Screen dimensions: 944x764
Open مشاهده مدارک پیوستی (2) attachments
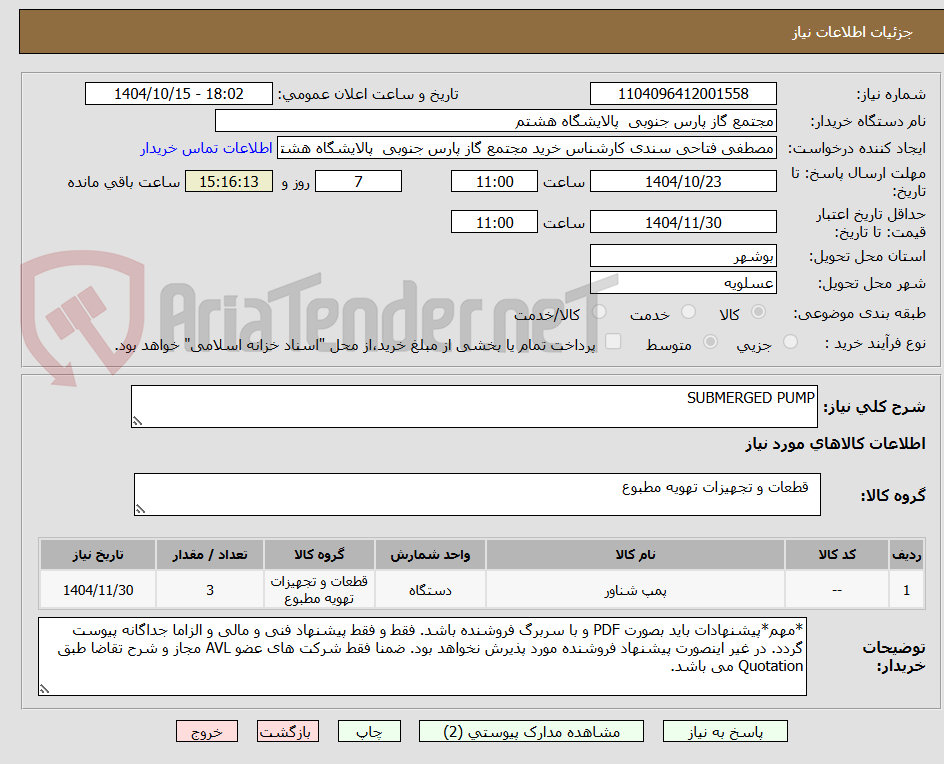coord(531,731)
